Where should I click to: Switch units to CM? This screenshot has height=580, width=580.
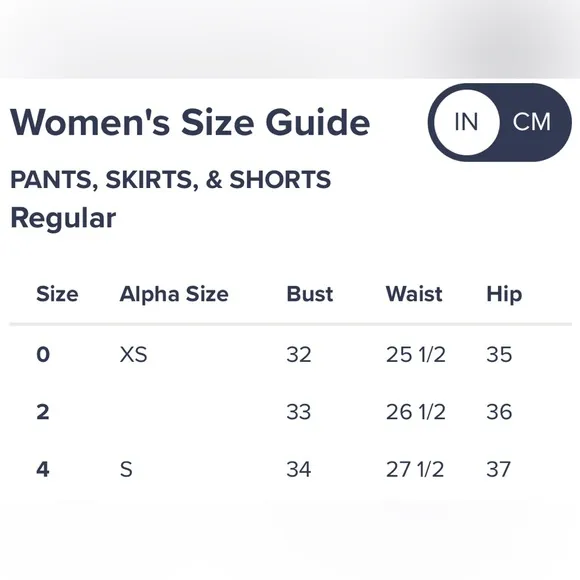[532, 122]
